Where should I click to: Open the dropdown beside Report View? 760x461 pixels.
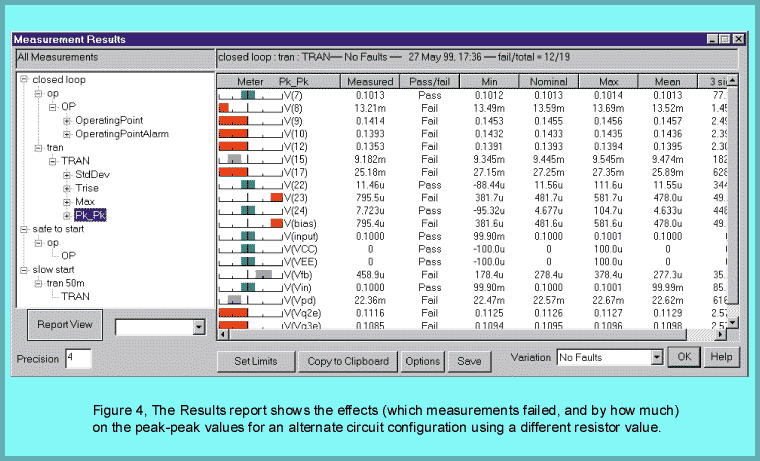[x=197, y=327]
